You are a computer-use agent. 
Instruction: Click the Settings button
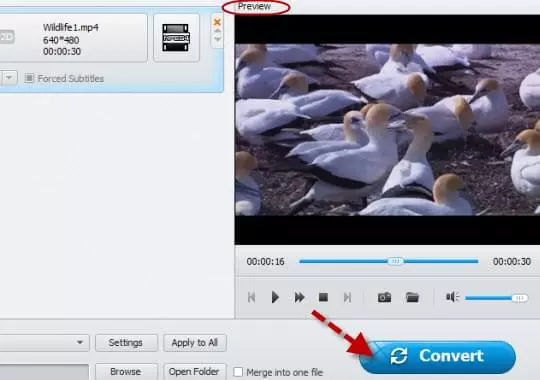tap(126, 342)
